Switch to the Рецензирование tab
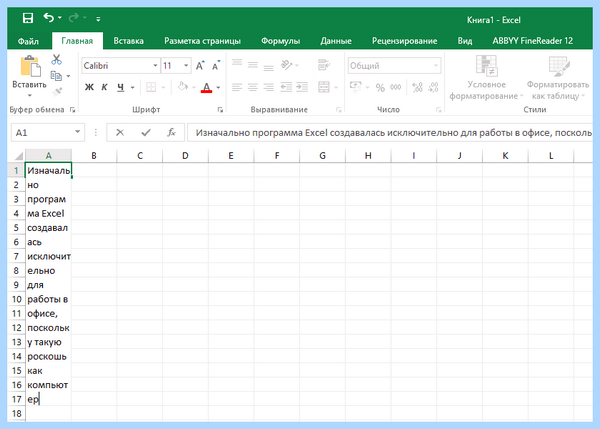The image size is (600, 429). pyautogui.click(x=404, y=41)
